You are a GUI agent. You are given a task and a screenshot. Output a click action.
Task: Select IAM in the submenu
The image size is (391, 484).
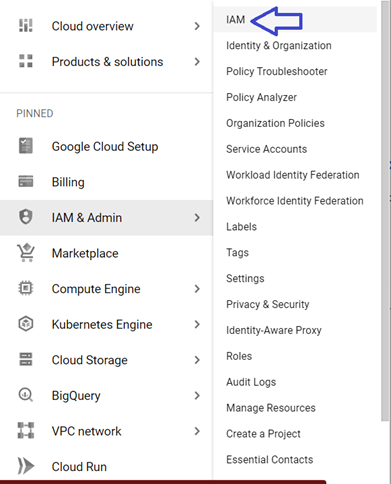[295, 20]
